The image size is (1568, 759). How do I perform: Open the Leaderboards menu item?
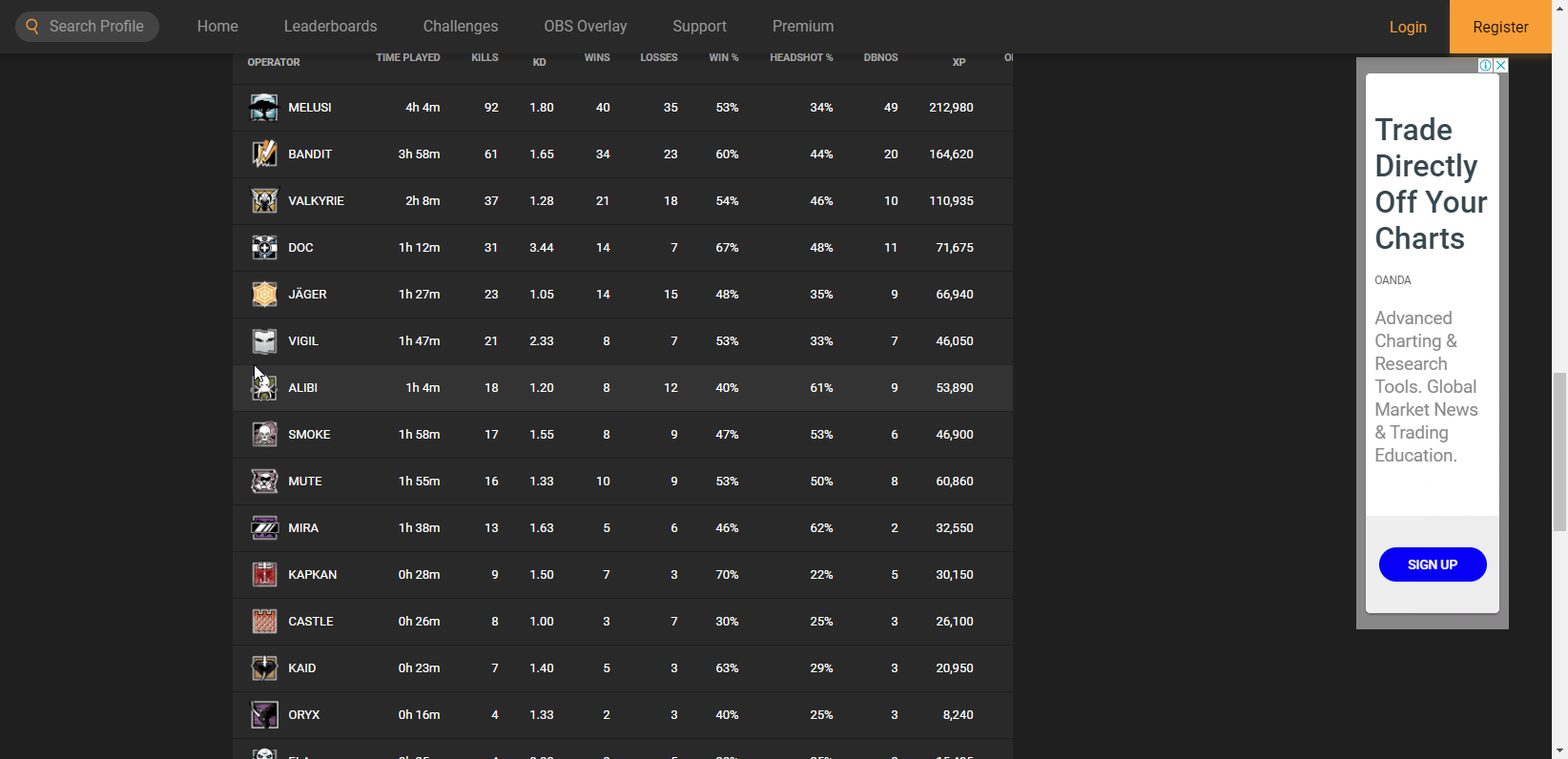point(330,27)
